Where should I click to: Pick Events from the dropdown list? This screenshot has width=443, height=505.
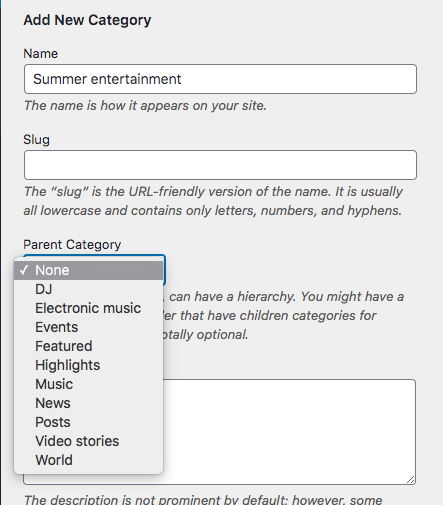click(x=89, y=327)
